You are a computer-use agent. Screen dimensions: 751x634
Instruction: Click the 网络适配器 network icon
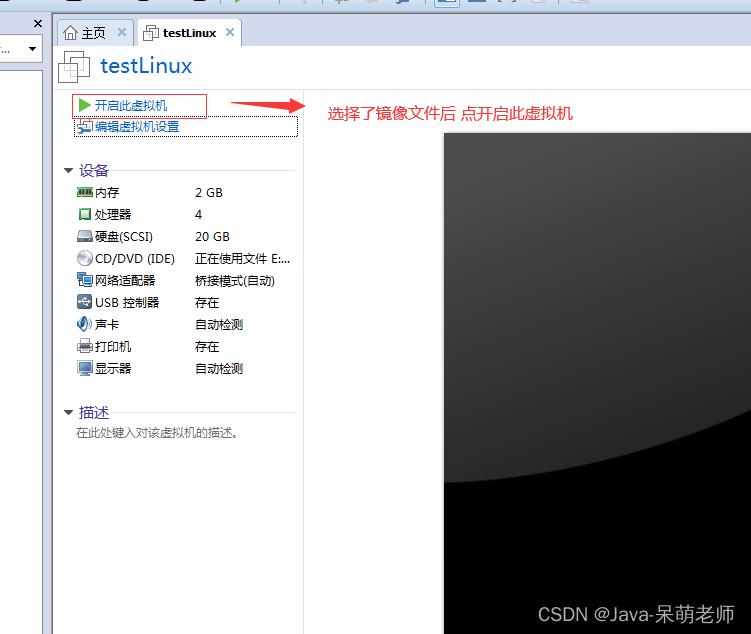(x=84, y=280)
